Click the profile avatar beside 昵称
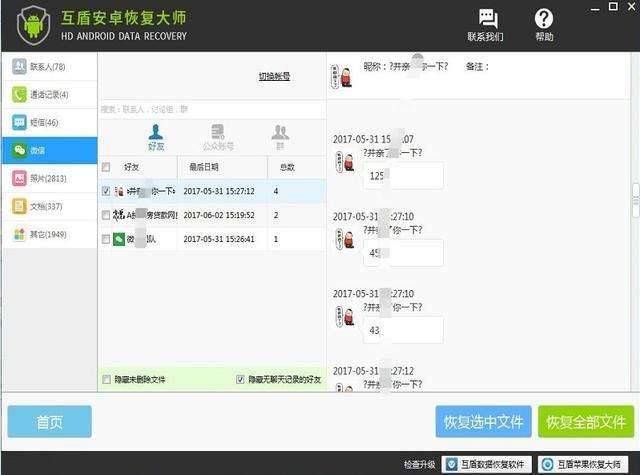Viewport: 640px width, 475px height. (x=341, y=76)
